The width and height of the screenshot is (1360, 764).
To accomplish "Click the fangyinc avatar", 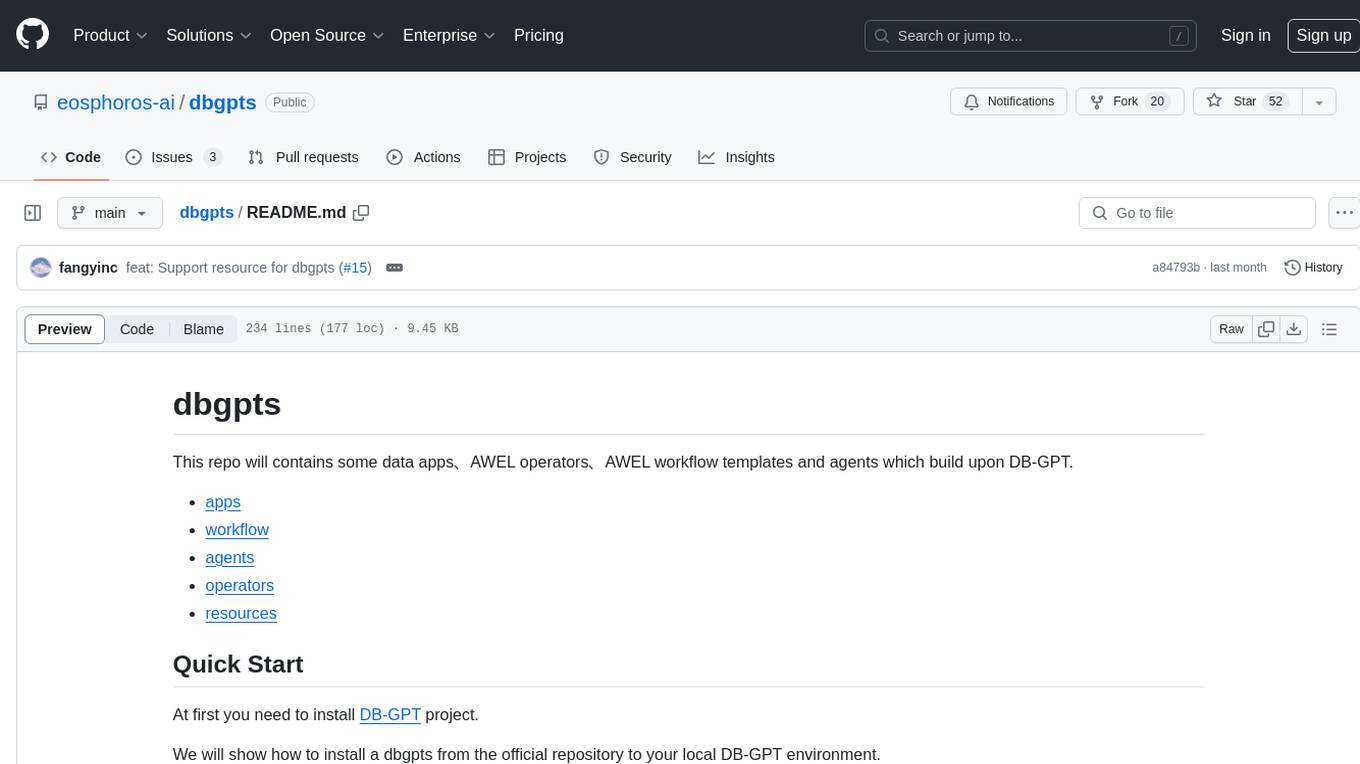I will (x=41, y=267).
